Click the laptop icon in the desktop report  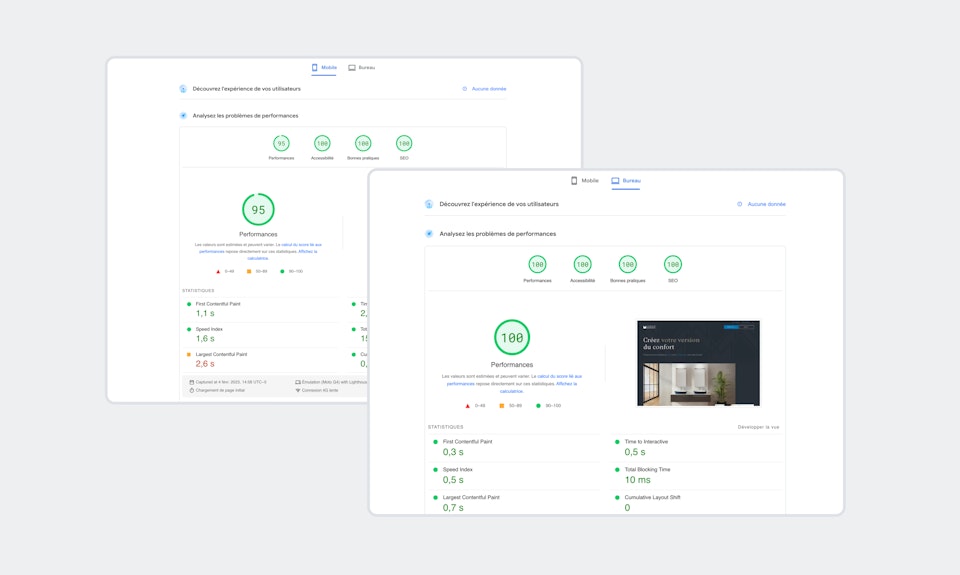click(616, 181)
